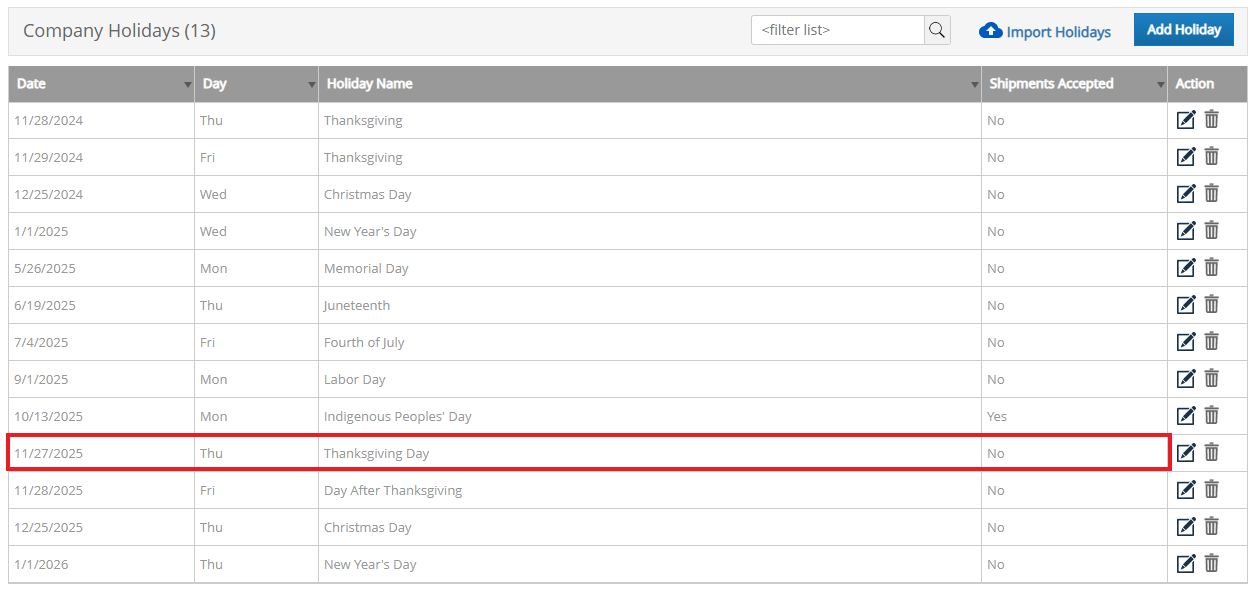Delete the Day After Thanksgiving holiday
The height and width of the screenshot is (597, 1256).
click(1211, 490)
